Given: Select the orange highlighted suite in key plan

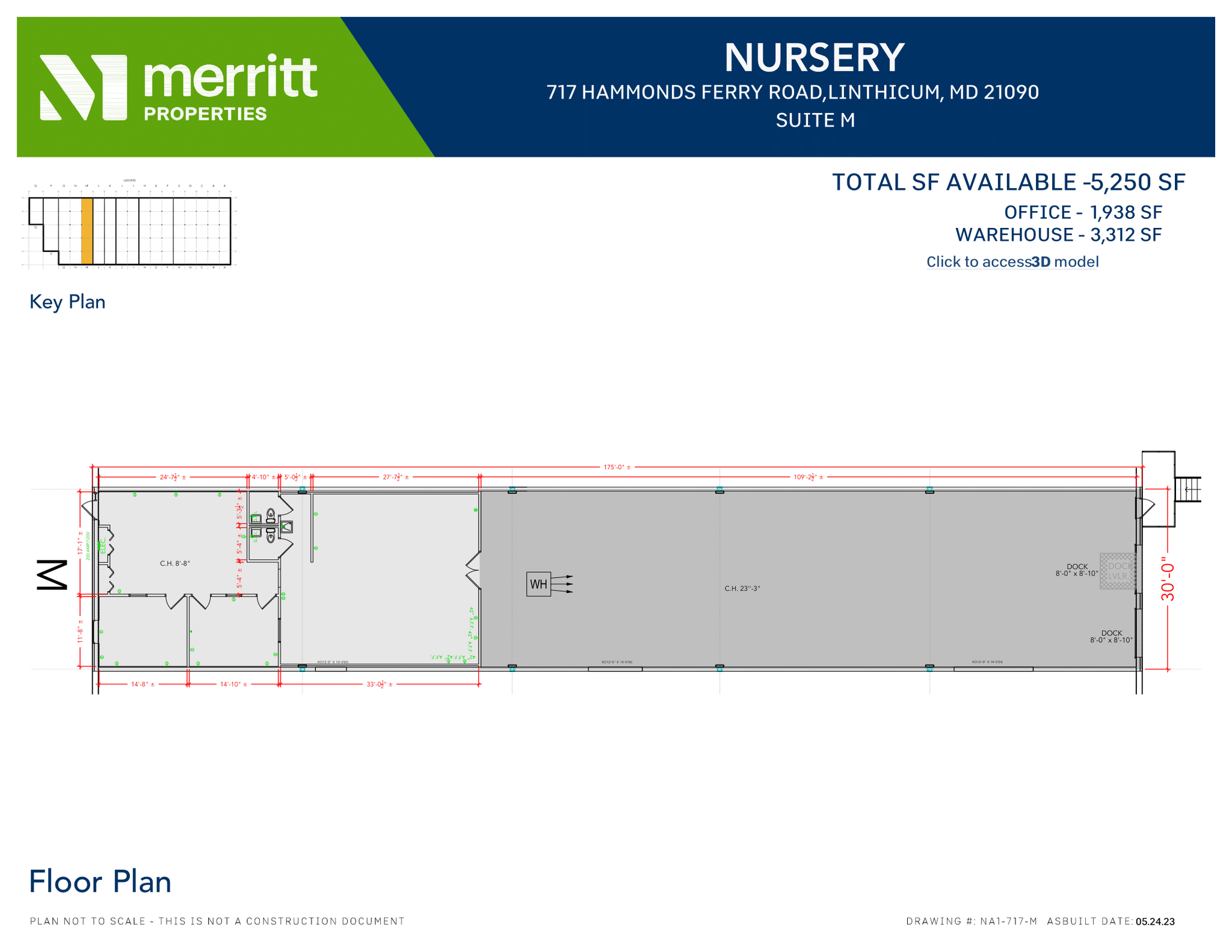Looking at the screenshot, I should (87, 231).
